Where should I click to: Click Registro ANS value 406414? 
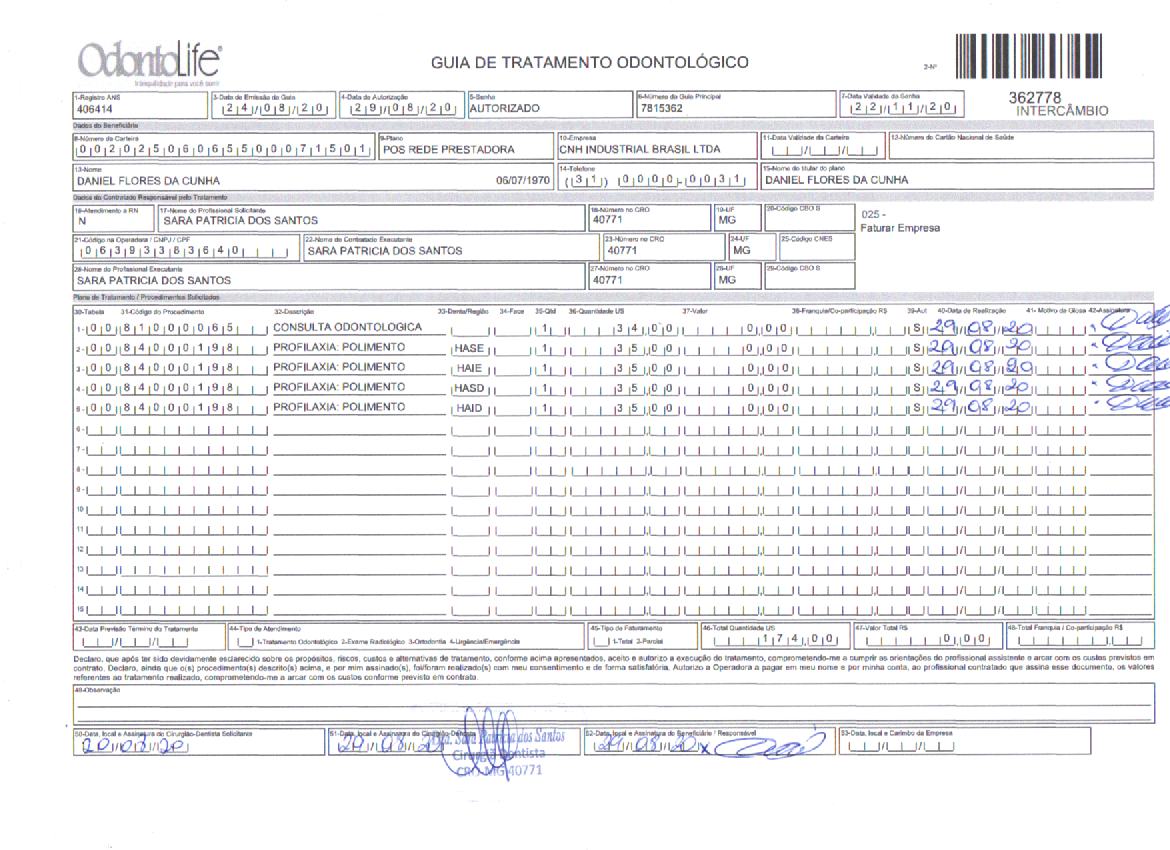[x=95, y=109]
